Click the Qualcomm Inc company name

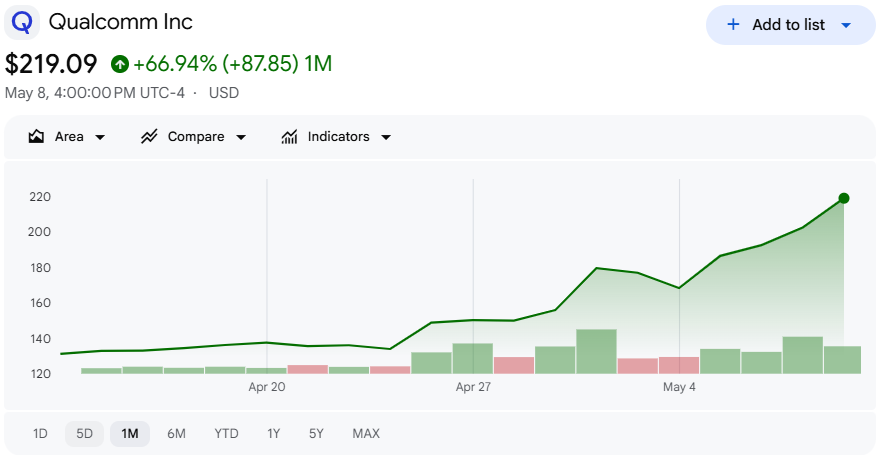click(x=121, y=22)
